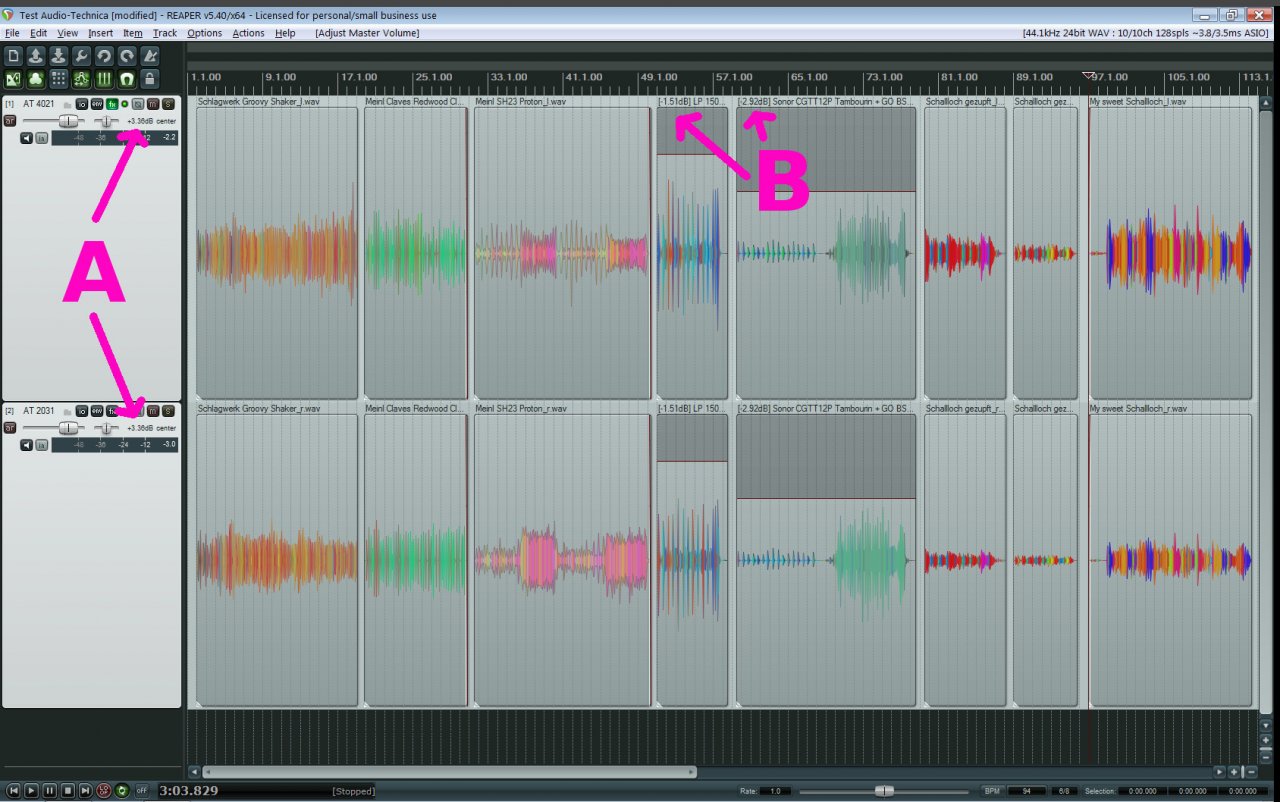Solo the AT 4021 track
This screenshot has width=1280, height=802.
click(x=168, y=104)
